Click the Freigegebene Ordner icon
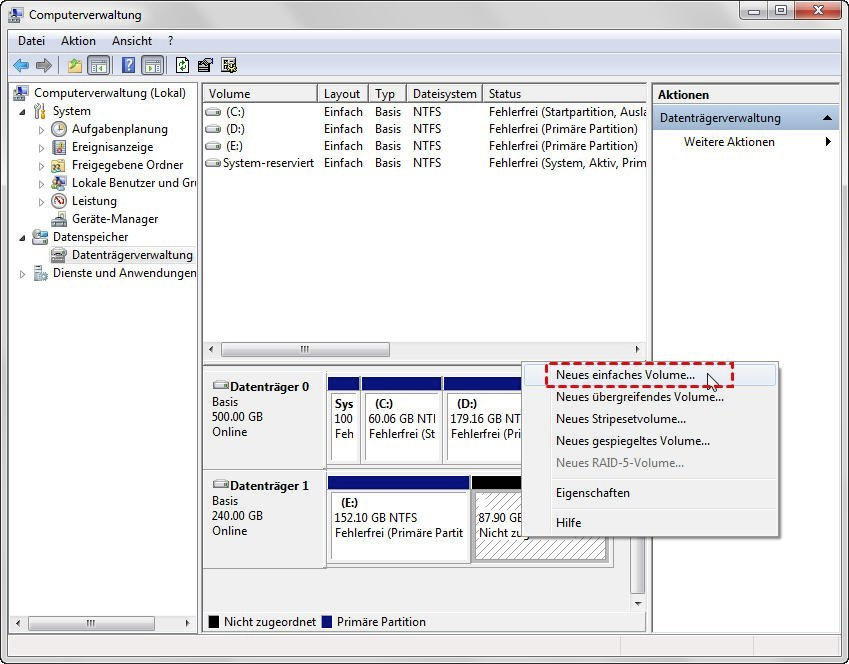The width and height of the screenshot is (849, 664). click(59, 165)
